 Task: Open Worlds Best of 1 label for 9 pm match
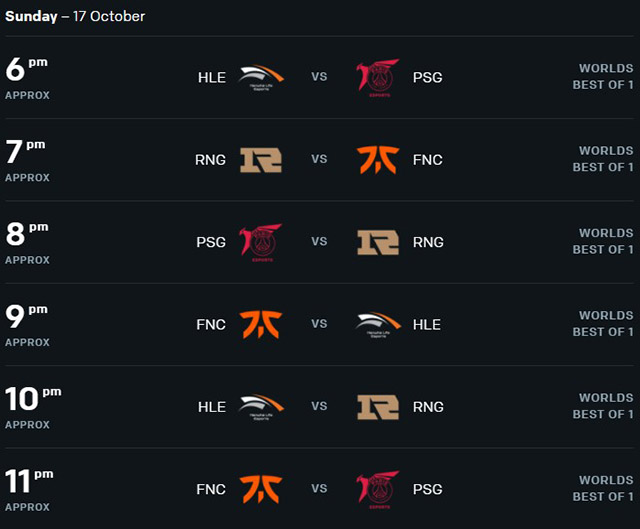(603, 324)
